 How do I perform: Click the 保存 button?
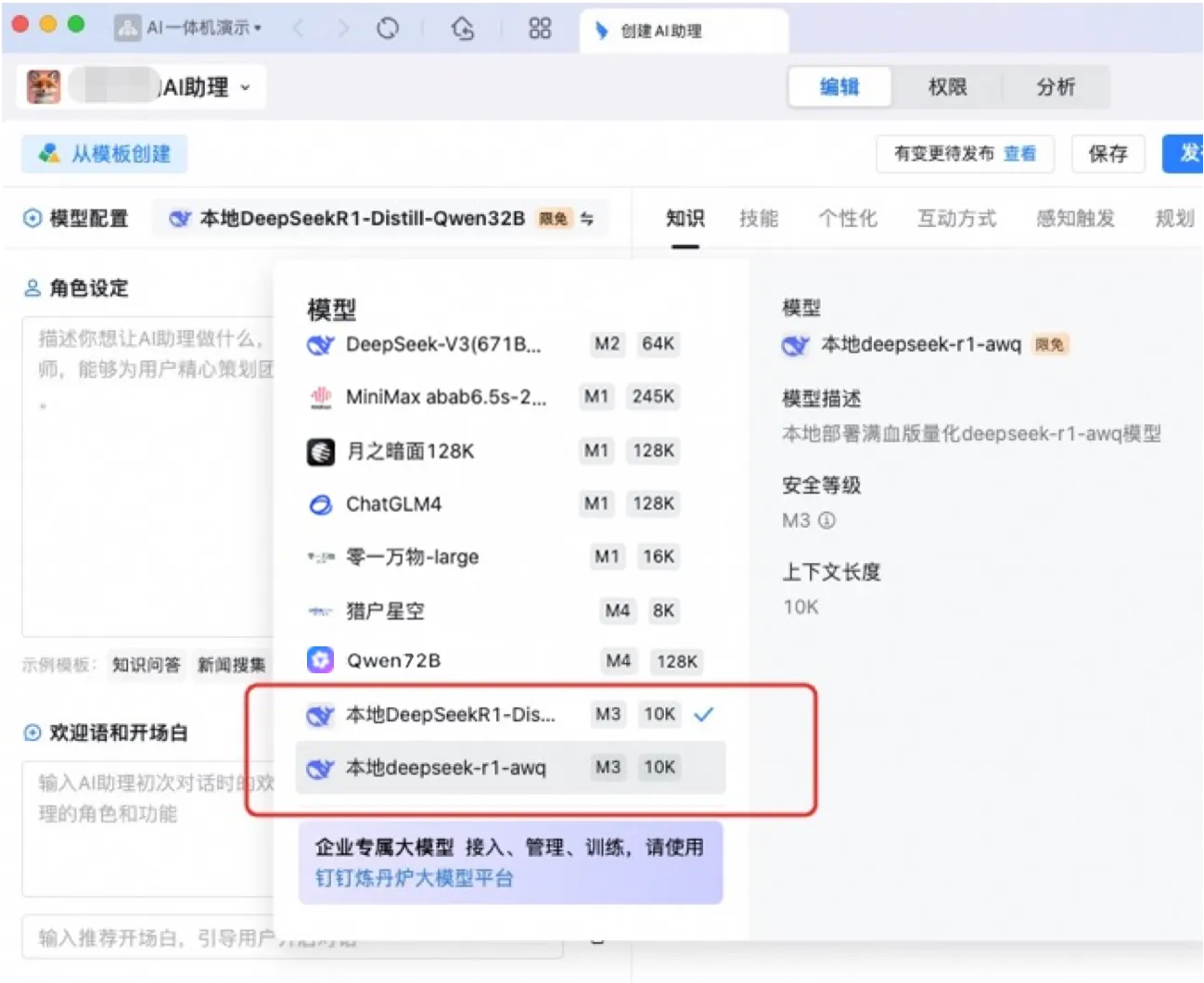tap(1108, 154)
